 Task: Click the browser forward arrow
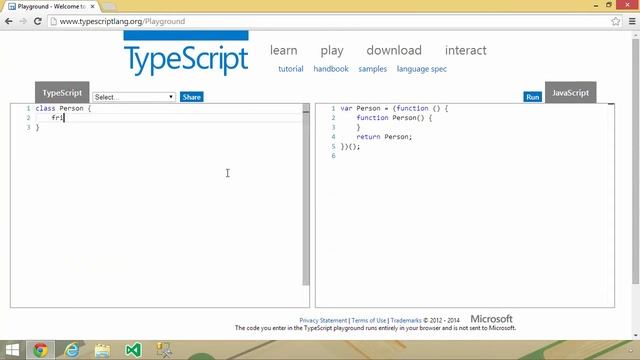click(x=23, y=21)
